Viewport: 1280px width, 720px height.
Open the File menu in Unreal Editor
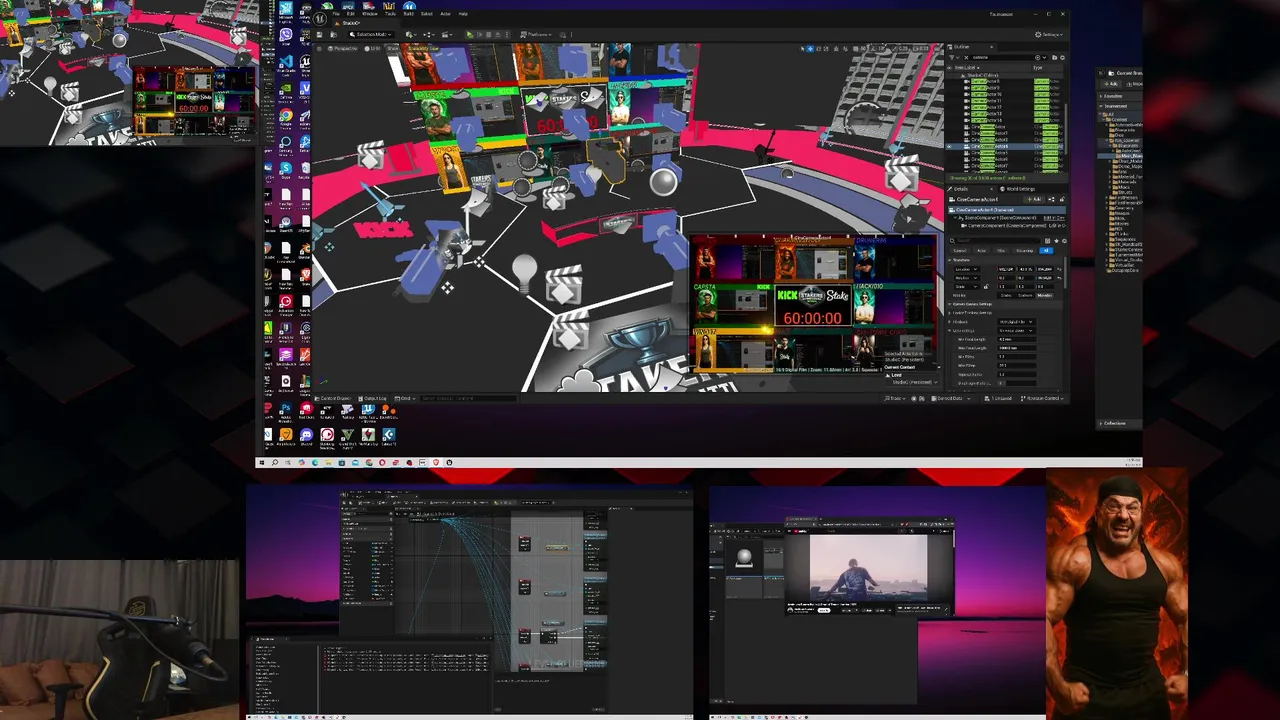336,14
